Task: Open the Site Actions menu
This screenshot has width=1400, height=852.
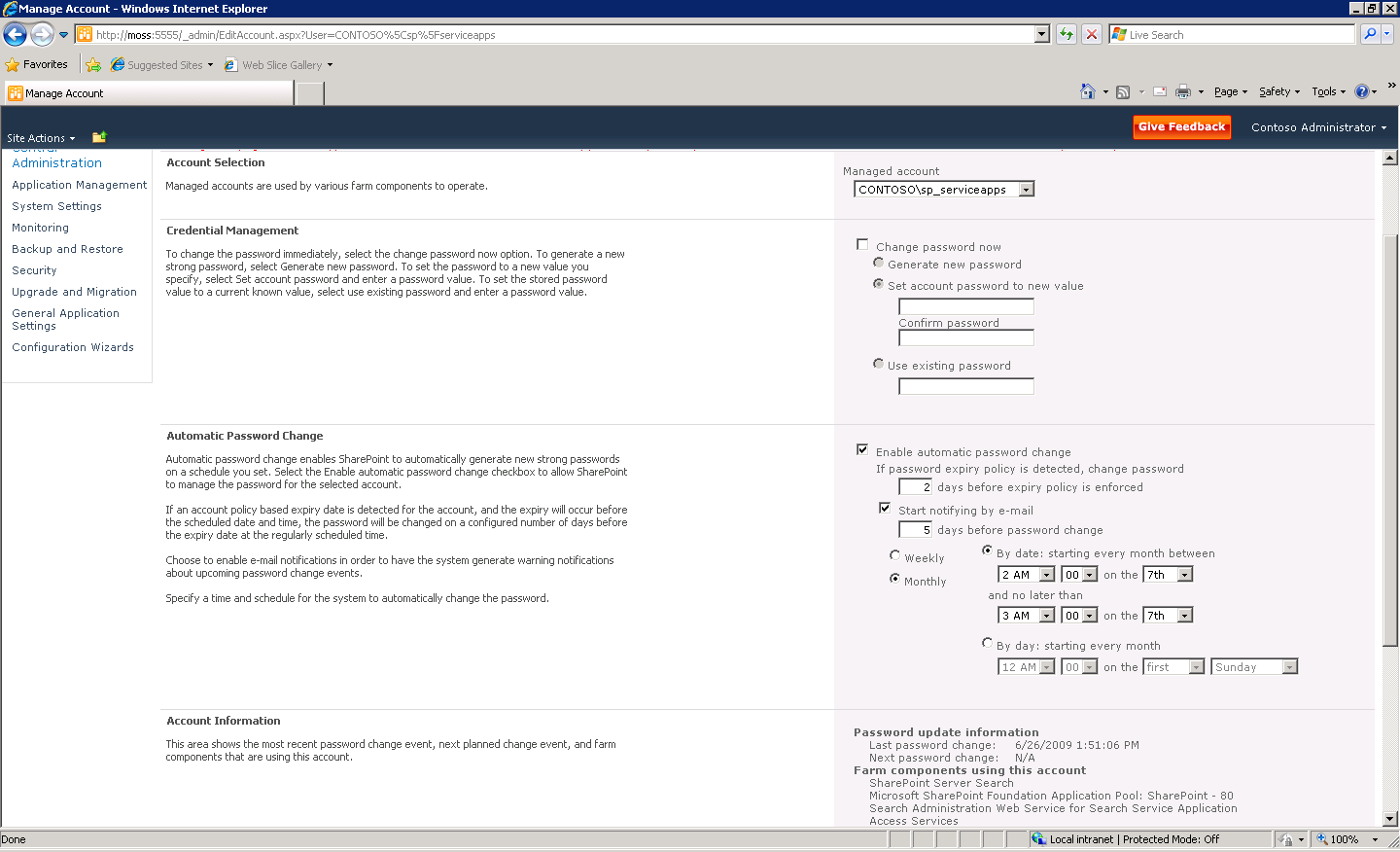Action: (40, 138)
